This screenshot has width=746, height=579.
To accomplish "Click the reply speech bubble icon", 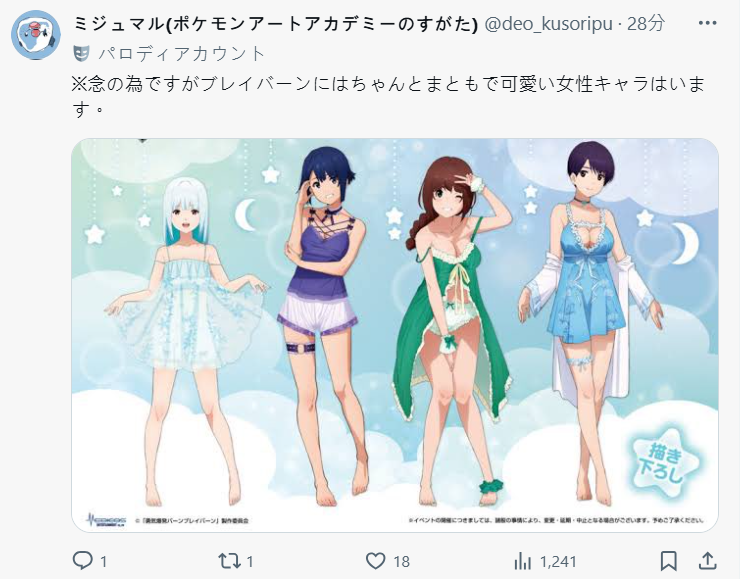I will [x=82, y=561].
